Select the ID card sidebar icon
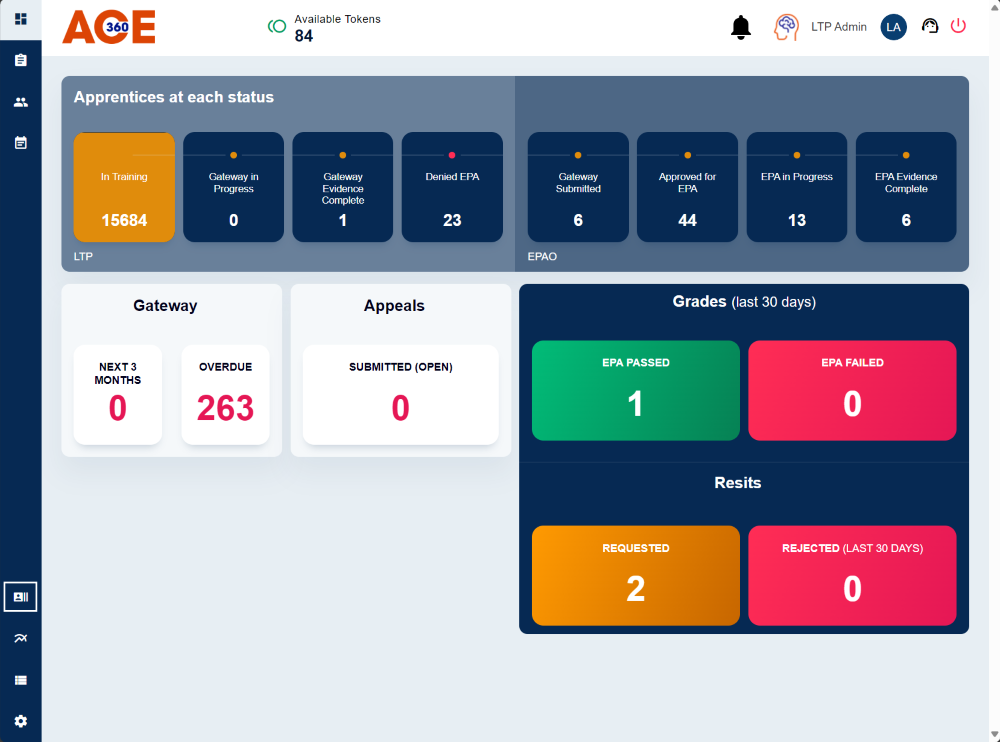The image size is (1000, 742). 20,597
